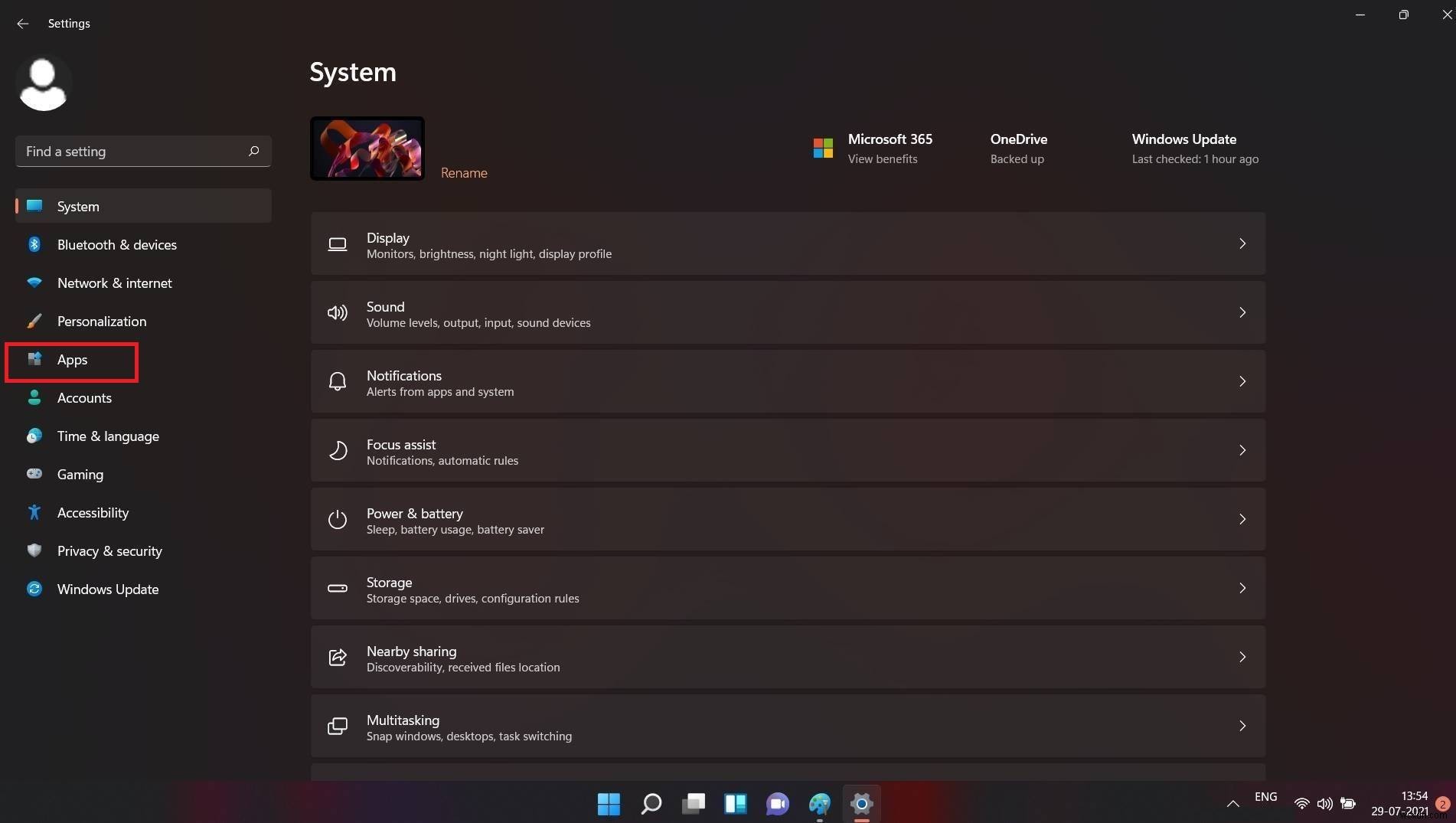Viewport: 1456px width, 823px height.
Task: Open Bluetooth & devices settings icon
Action: 34,244
